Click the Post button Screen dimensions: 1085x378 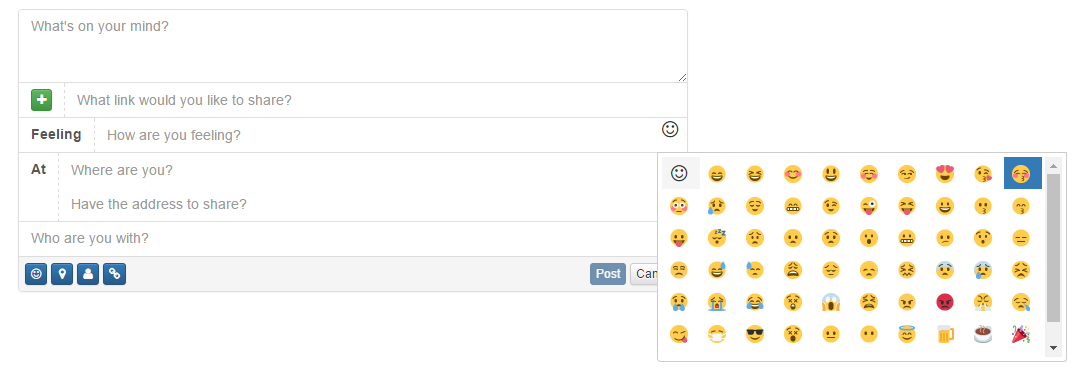click(x=608, y=274)
